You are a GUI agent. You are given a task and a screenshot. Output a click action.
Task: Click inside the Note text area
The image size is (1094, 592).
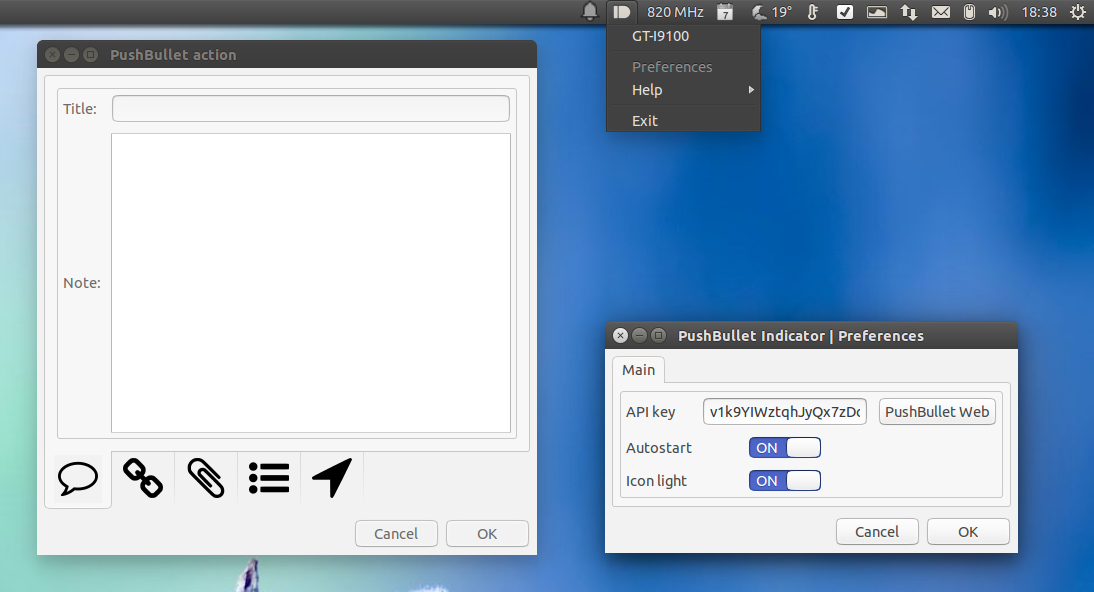coord(310,283)
